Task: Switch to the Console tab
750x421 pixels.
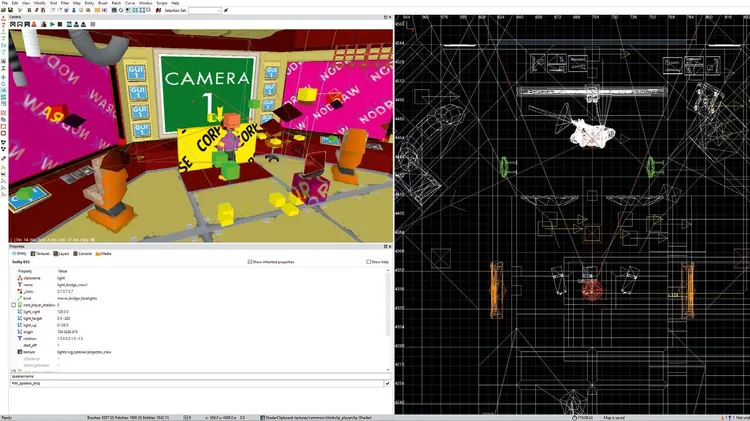Action: click(85, 254)
